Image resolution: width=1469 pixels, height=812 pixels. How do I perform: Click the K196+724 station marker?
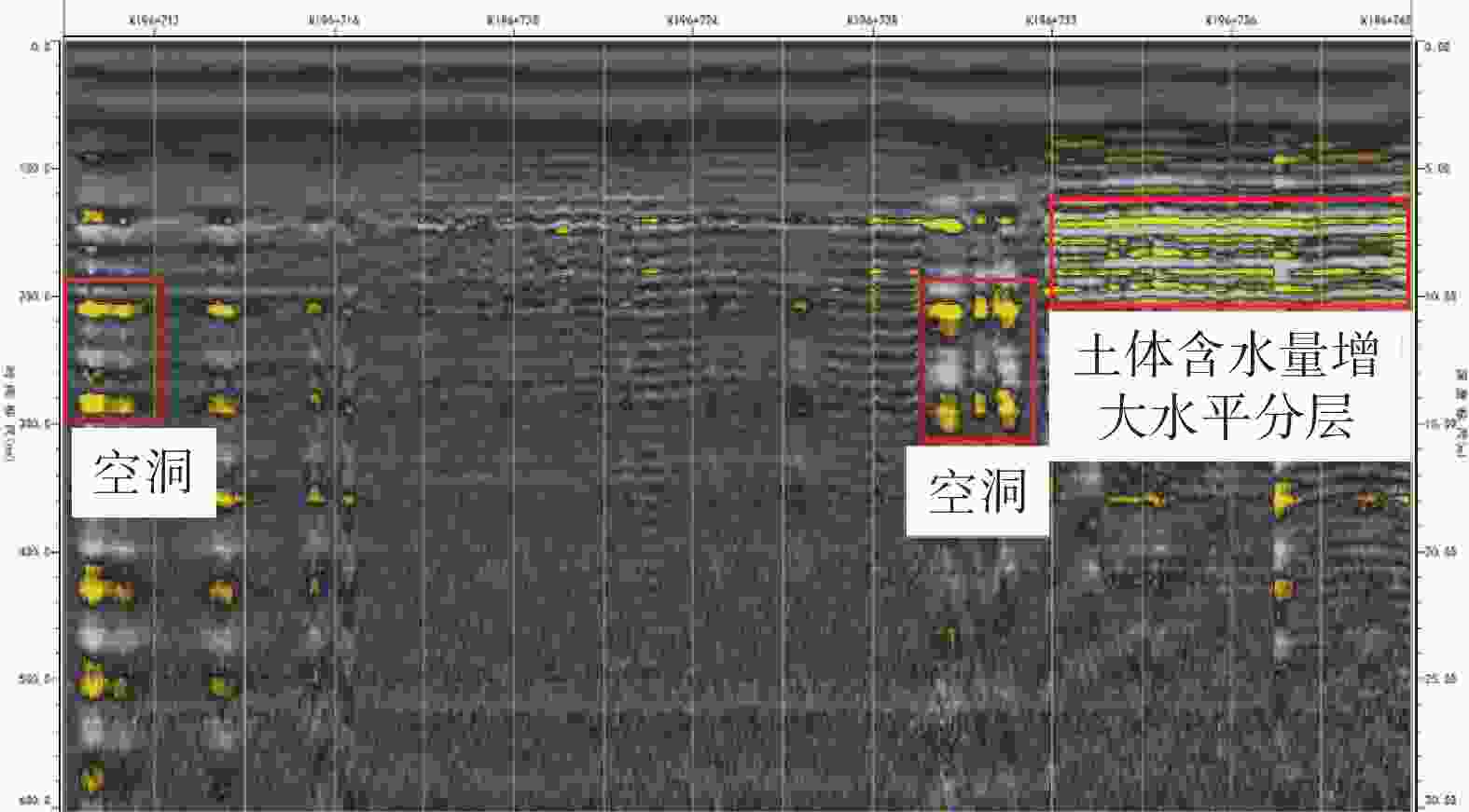(x=692, y=20)
